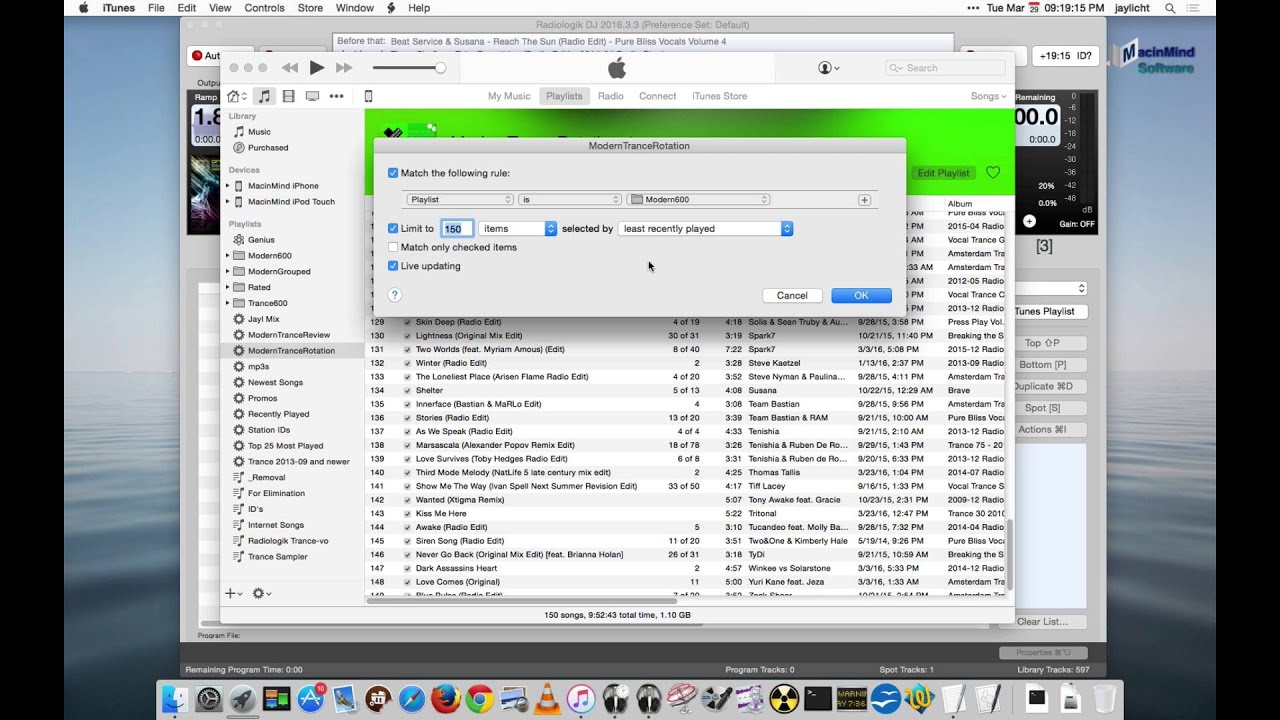The image size is (1280, 720).
Task: Open the sidebar gear actions menu
Action: (x=261, y=593)
